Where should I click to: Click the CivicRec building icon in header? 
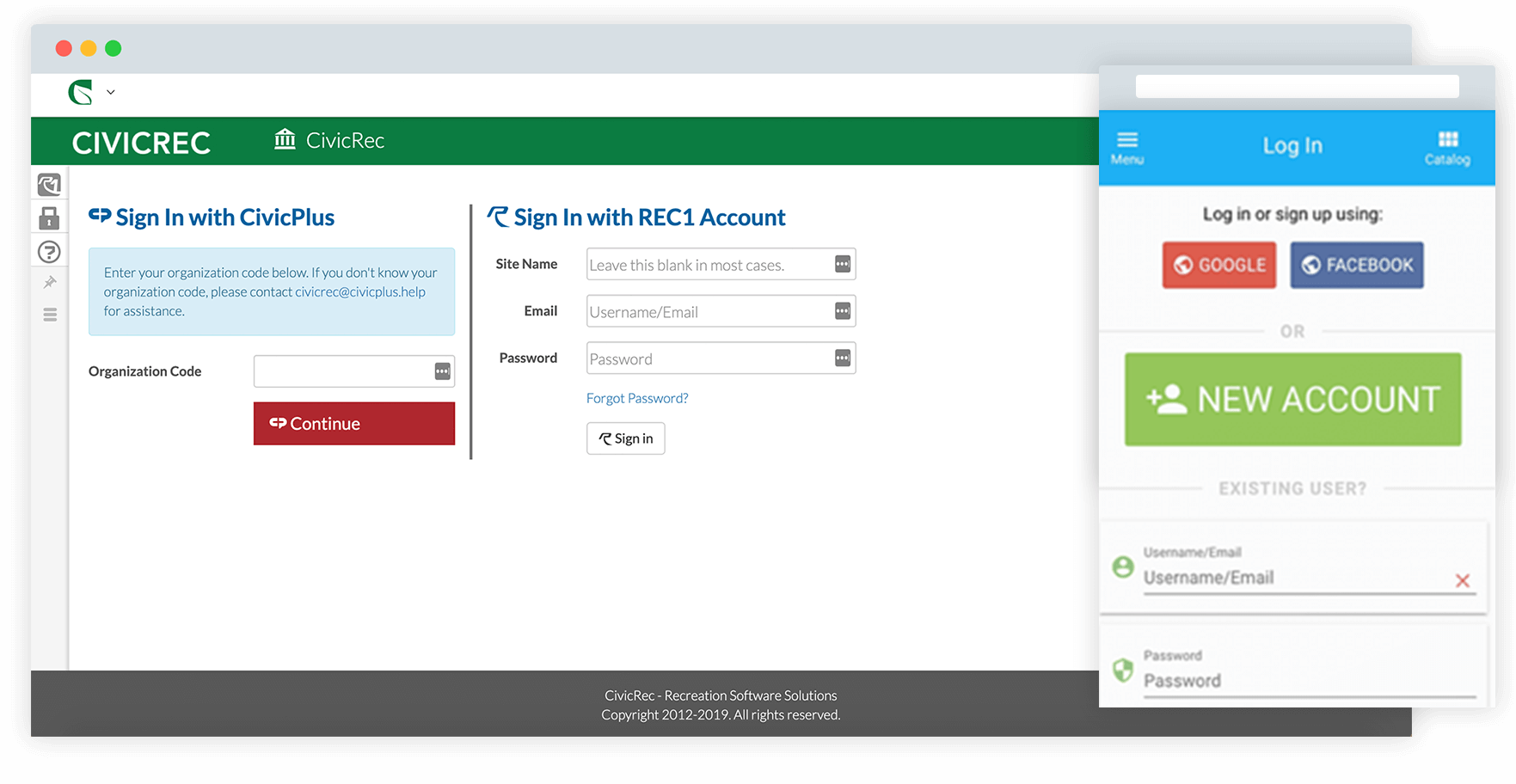[x=285, y=139]
